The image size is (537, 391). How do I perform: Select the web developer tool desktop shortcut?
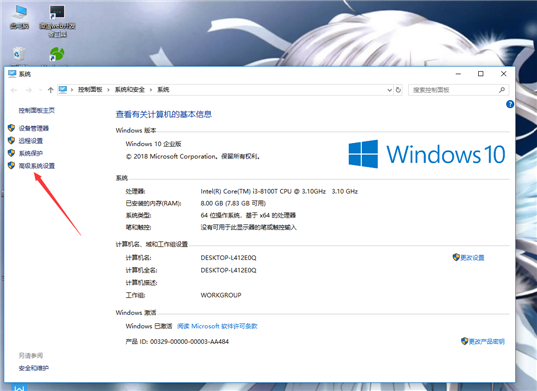coord(57,21)
